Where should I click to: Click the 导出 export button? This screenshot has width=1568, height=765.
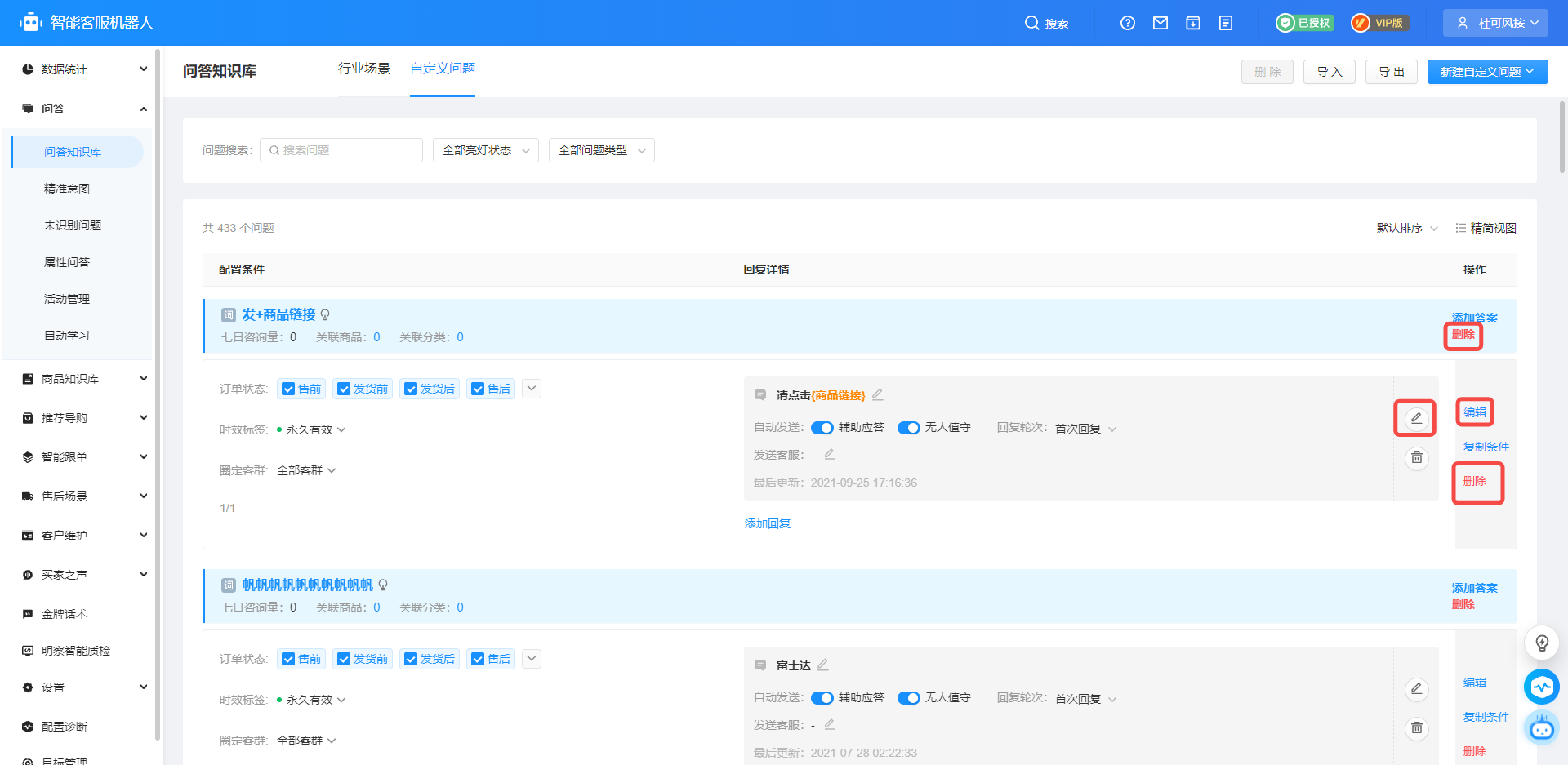point(1392,72)
